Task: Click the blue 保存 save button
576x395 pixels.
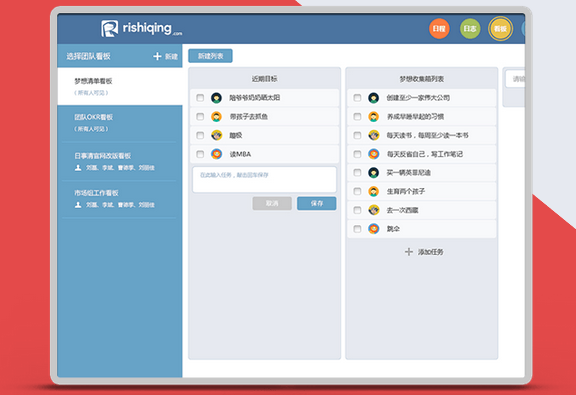Action: 317,203
